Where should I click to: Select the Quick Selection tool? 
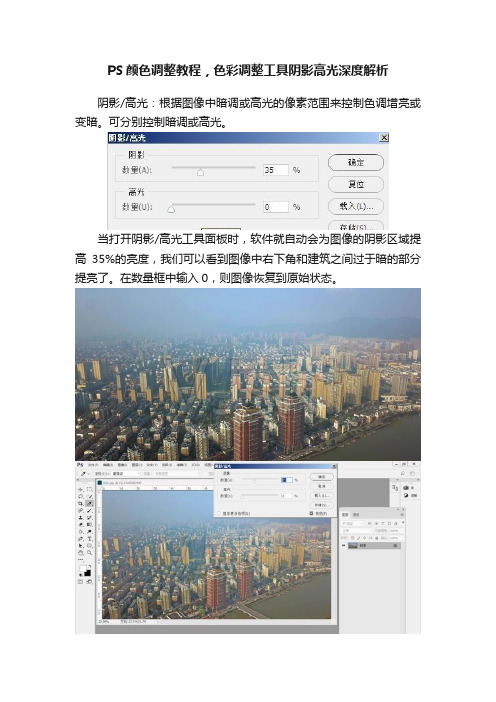coord(90,497)
